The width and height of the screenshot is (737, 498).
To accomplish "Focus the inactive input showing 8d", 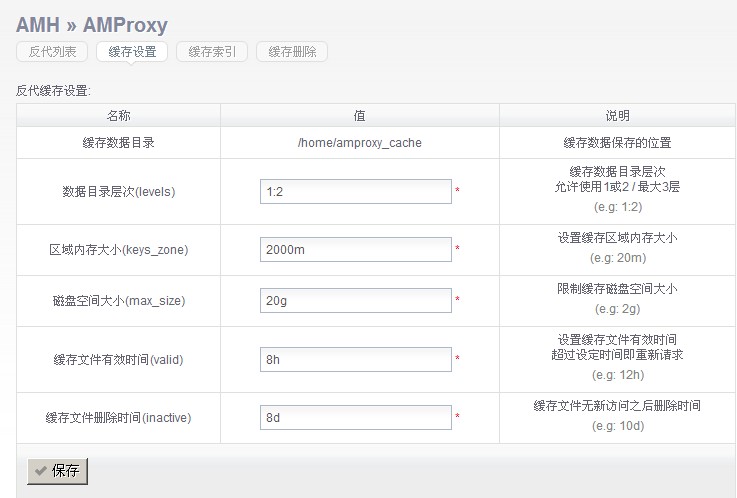I will tap(355, 417).
